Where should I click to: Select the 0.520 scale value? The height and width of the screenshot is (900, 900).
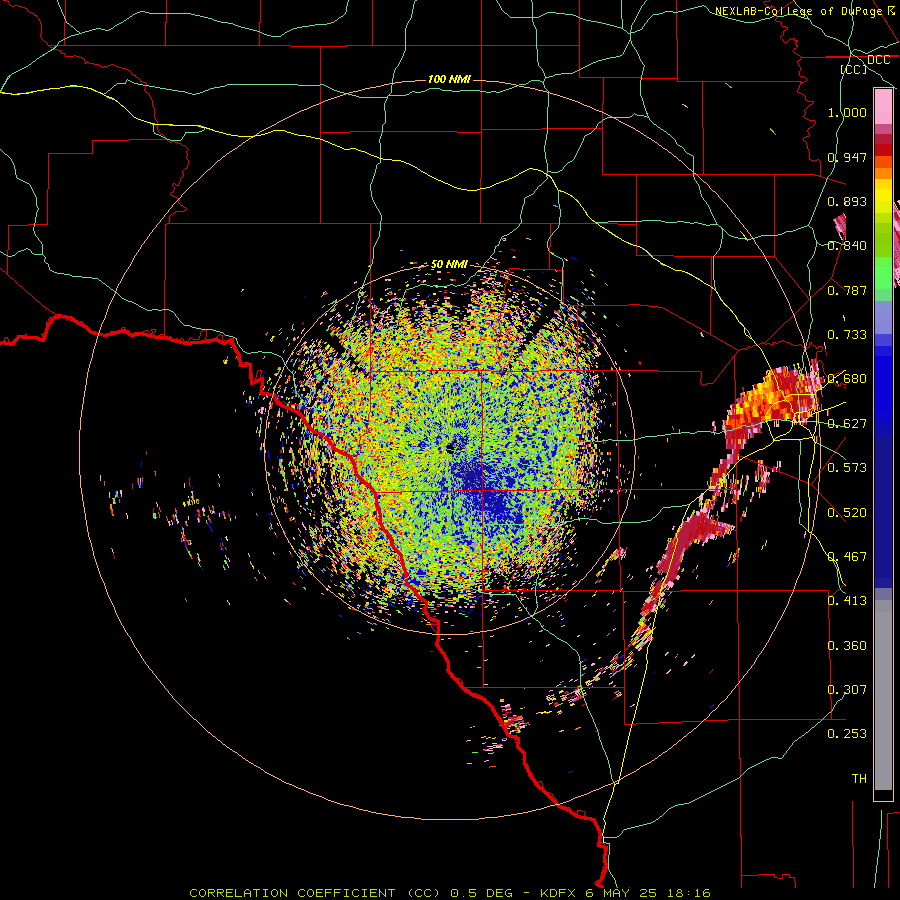[847, 513]
